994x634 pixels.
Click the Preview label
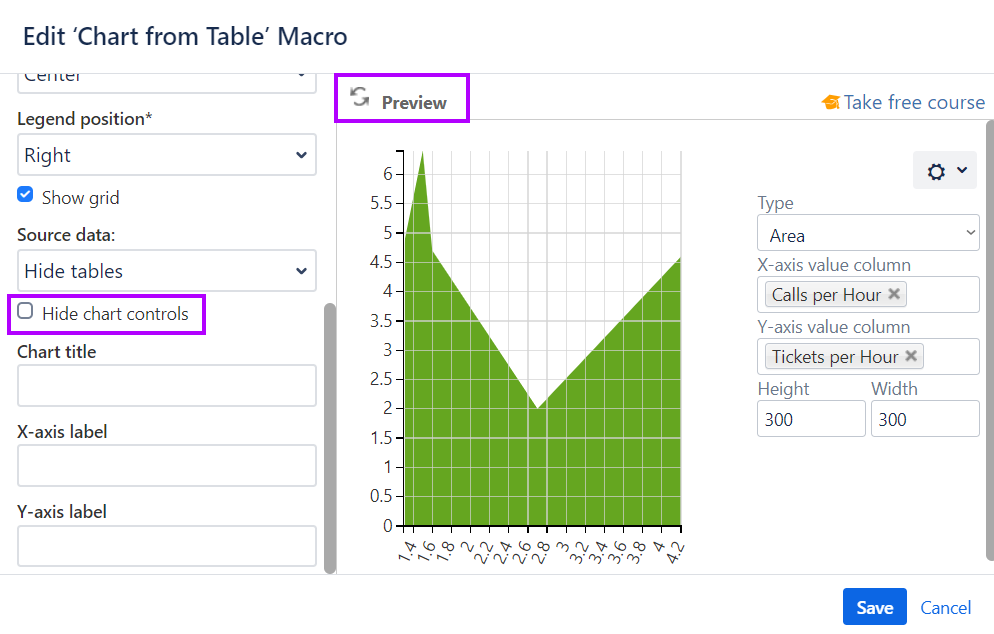point(414,102)
